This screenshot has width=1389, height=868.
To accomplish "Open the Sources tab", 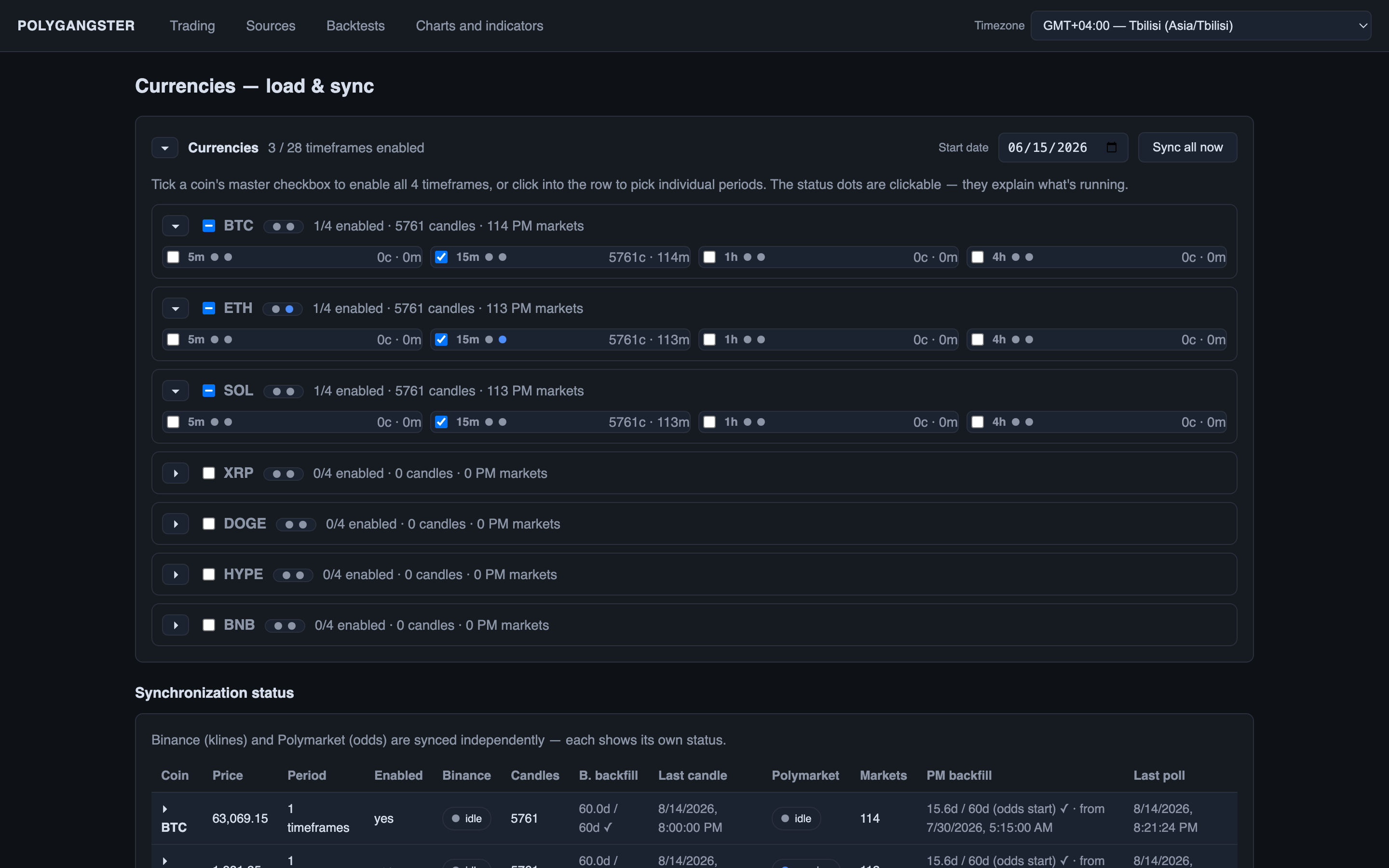I will coord(271,26).
